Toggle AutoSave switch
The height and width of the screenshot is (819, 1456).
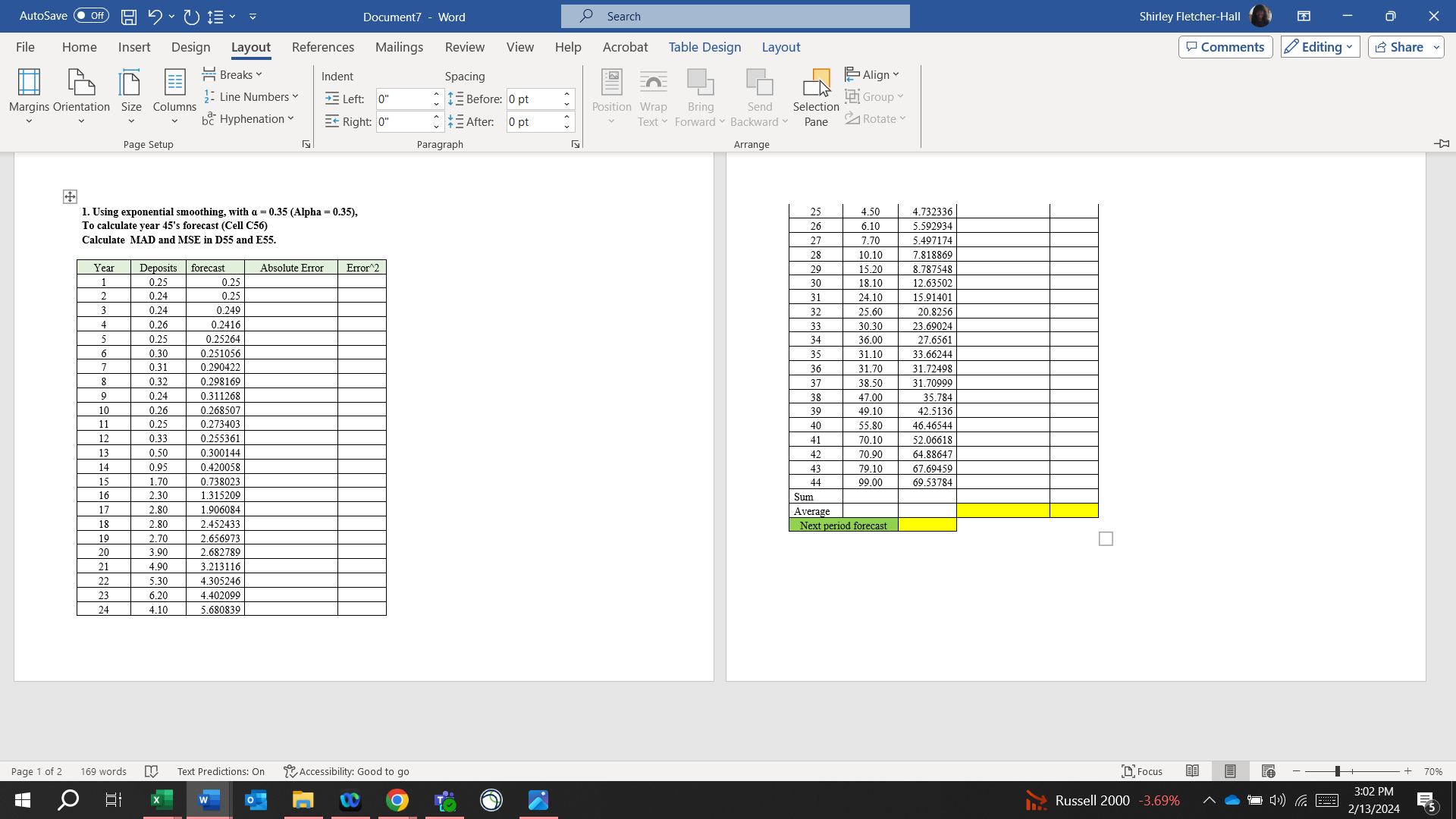pos(91,16)
